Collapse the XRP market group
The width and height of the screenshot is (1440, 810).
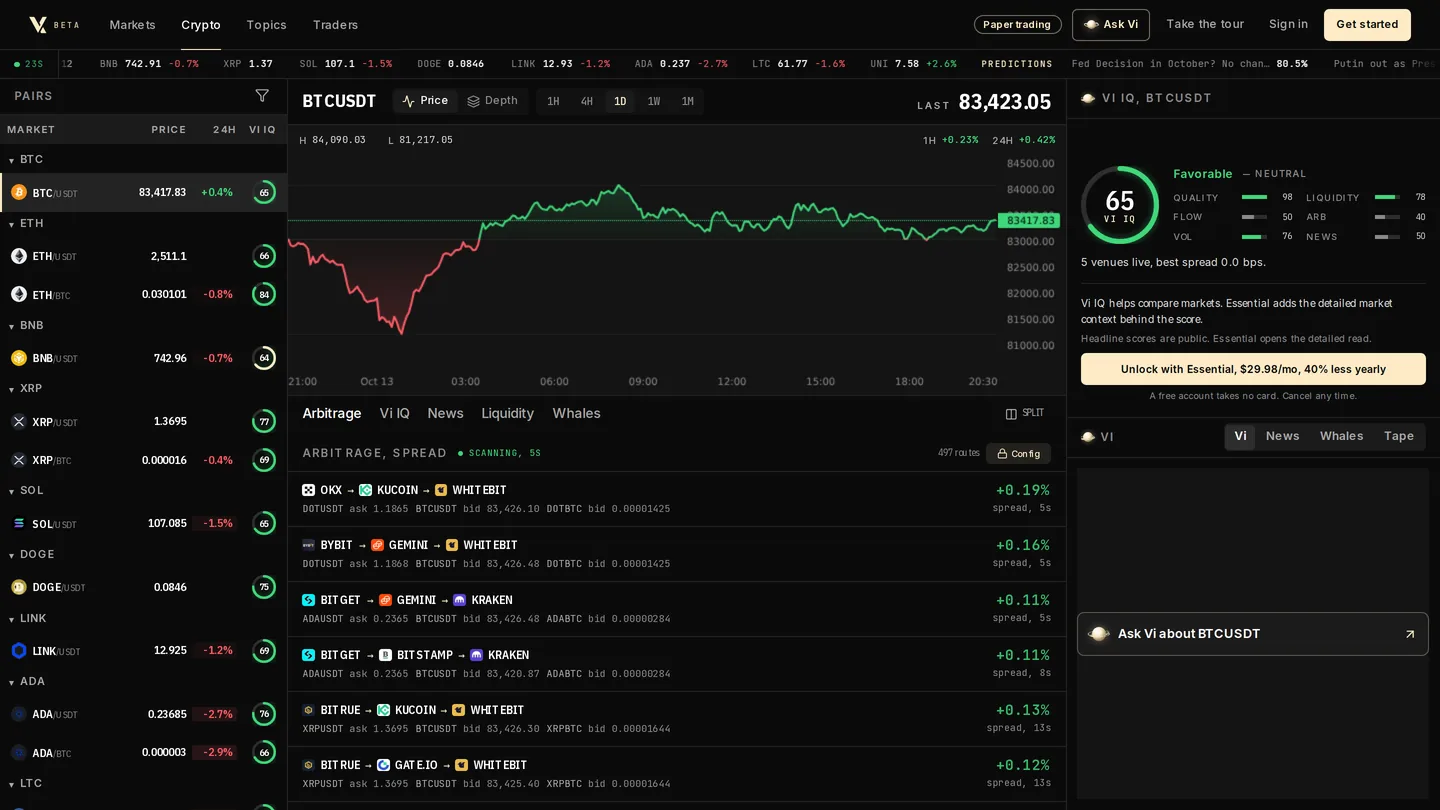pos(26,389)
